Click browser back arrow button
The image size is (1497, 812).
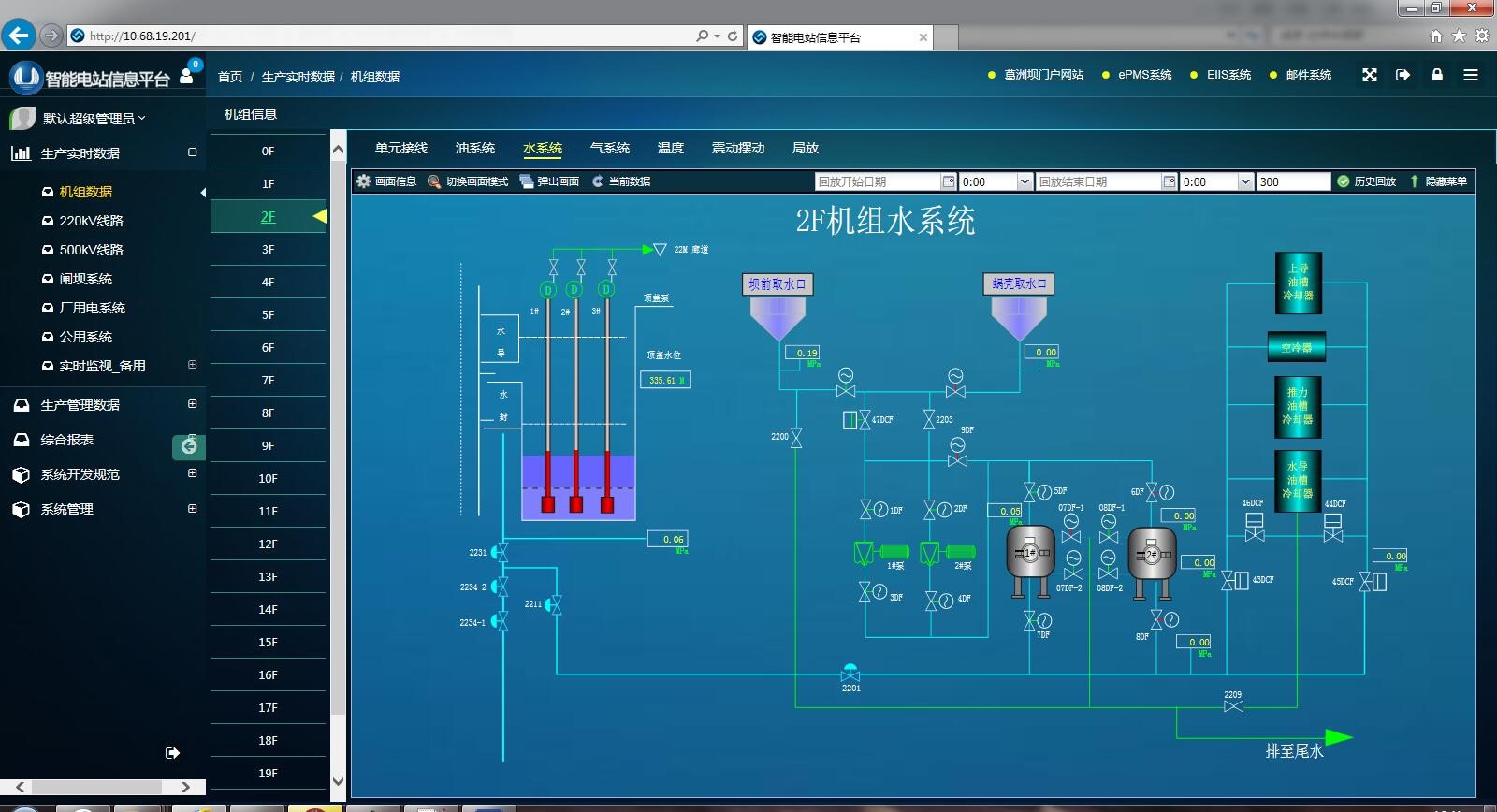coord(18,36)
